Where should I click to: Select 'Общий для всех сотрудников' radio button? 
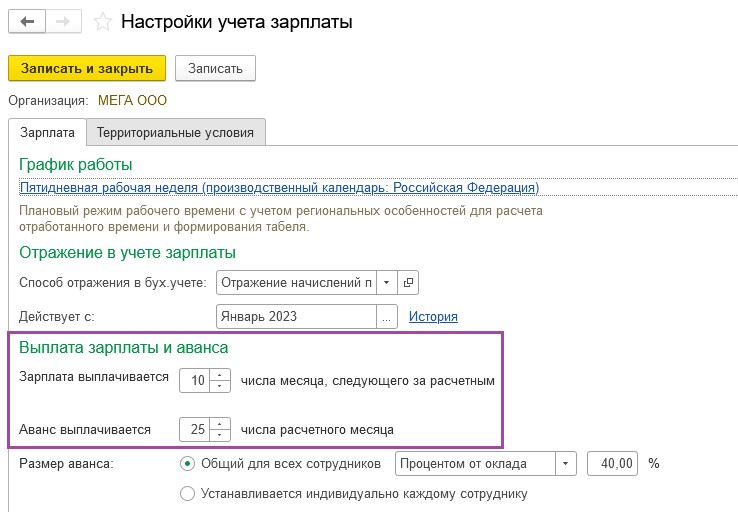[x=187, y=464]
